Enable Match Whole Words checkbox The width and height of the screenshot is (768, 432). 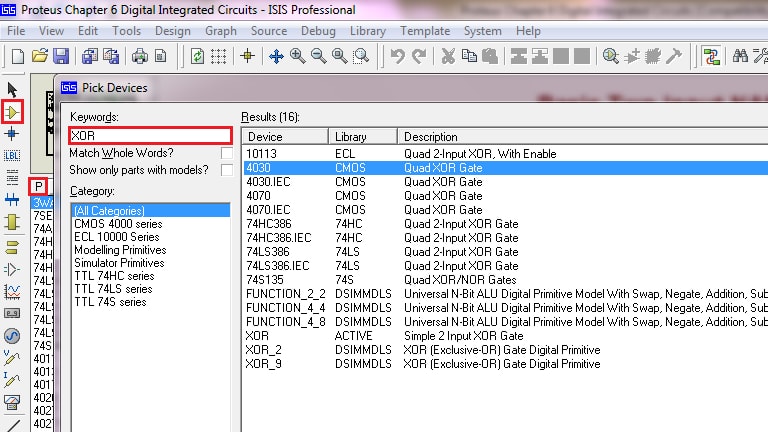point(226,153)
